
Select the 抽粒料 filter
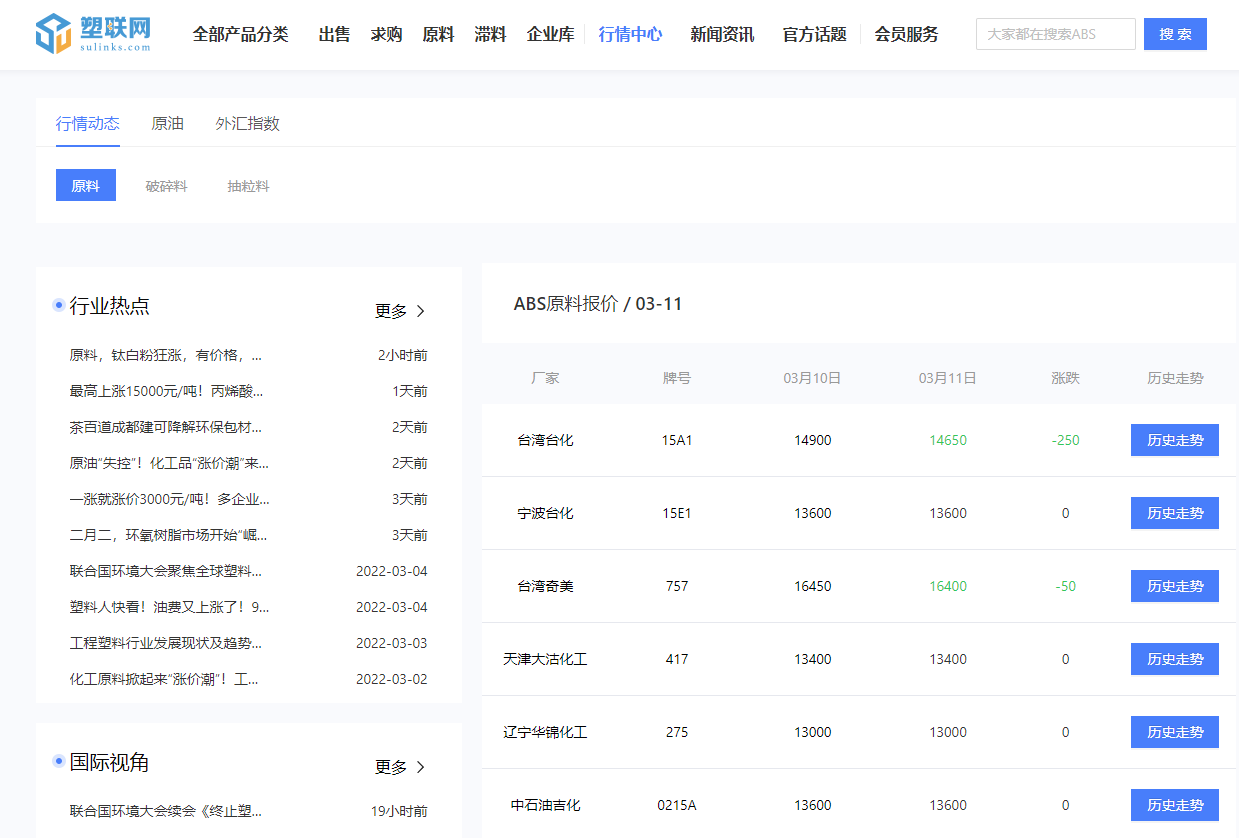[x=248, y=186]
